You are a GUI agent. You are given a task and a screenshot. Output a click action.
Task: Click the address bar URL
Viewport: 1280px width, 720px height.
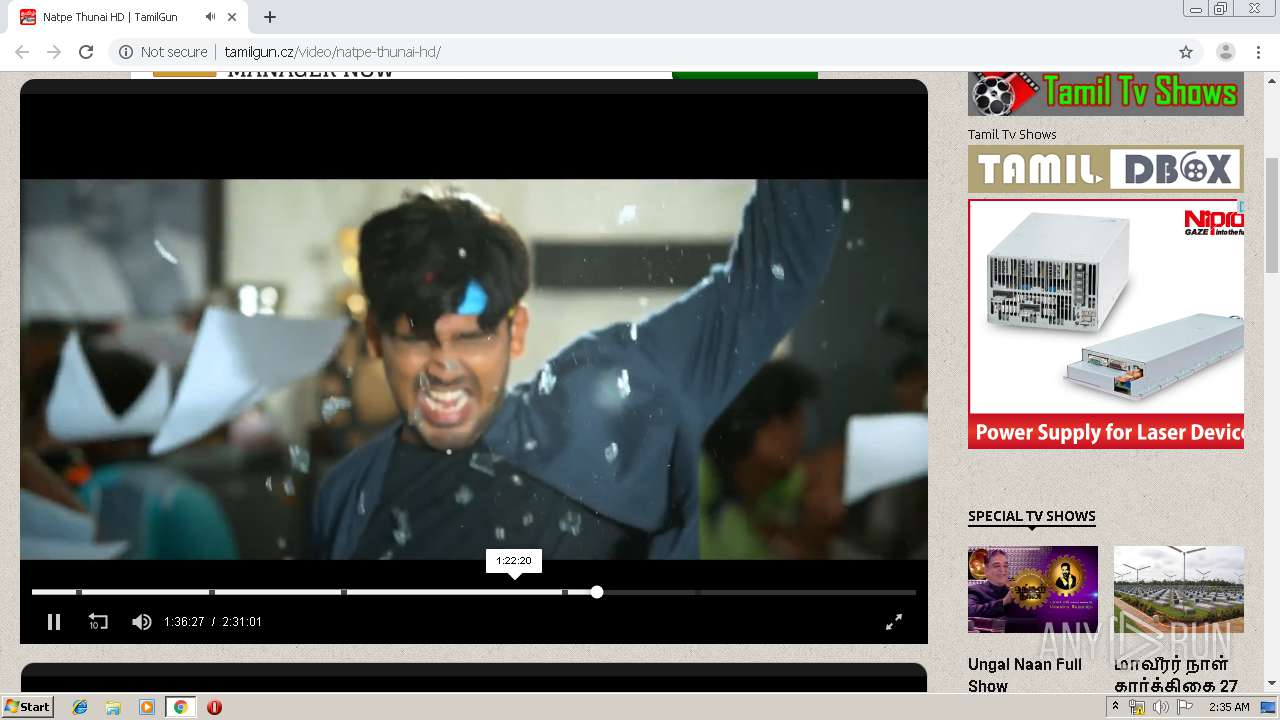tap(332, 52)
